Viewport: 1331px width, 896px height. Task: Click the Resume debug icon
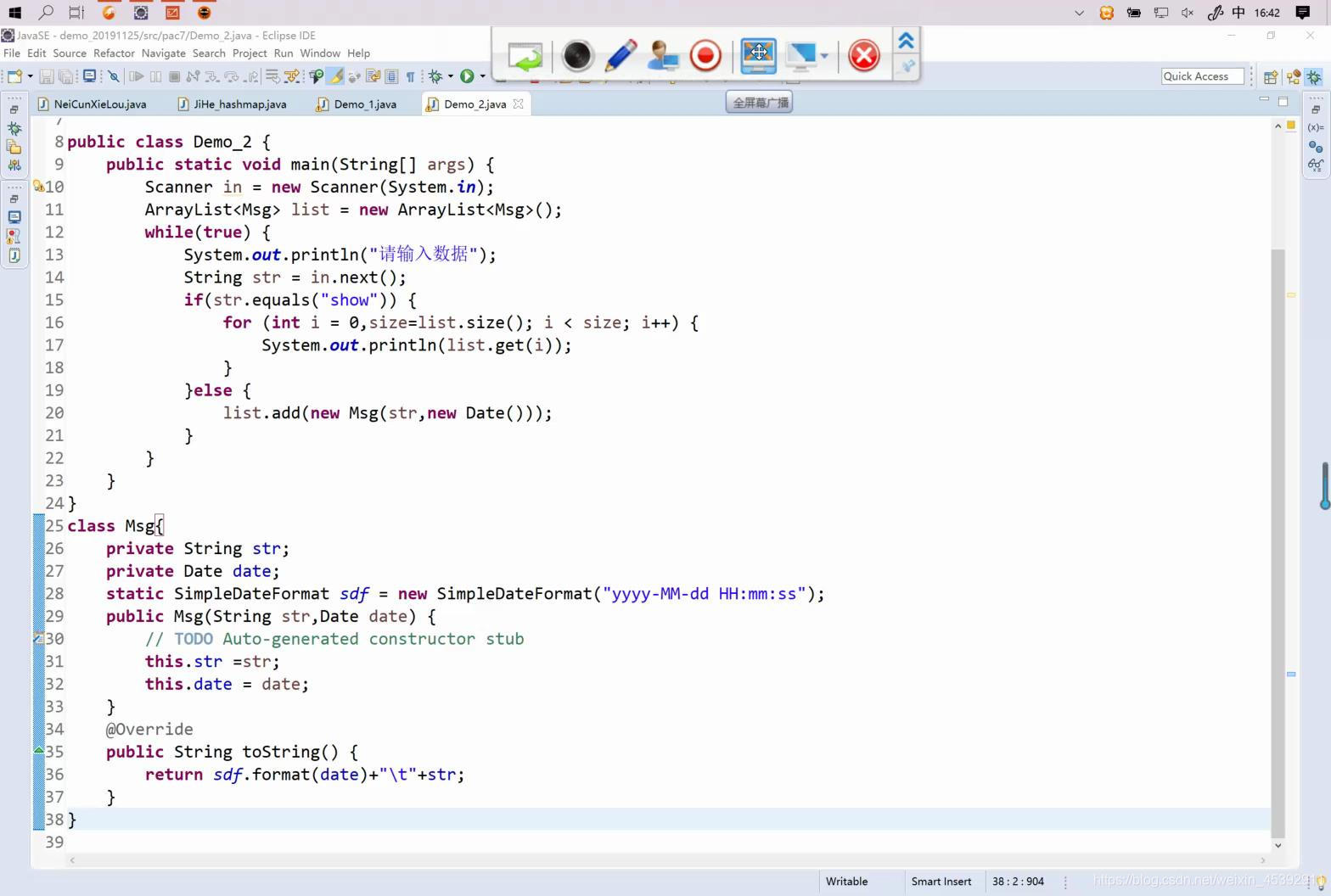136,76
